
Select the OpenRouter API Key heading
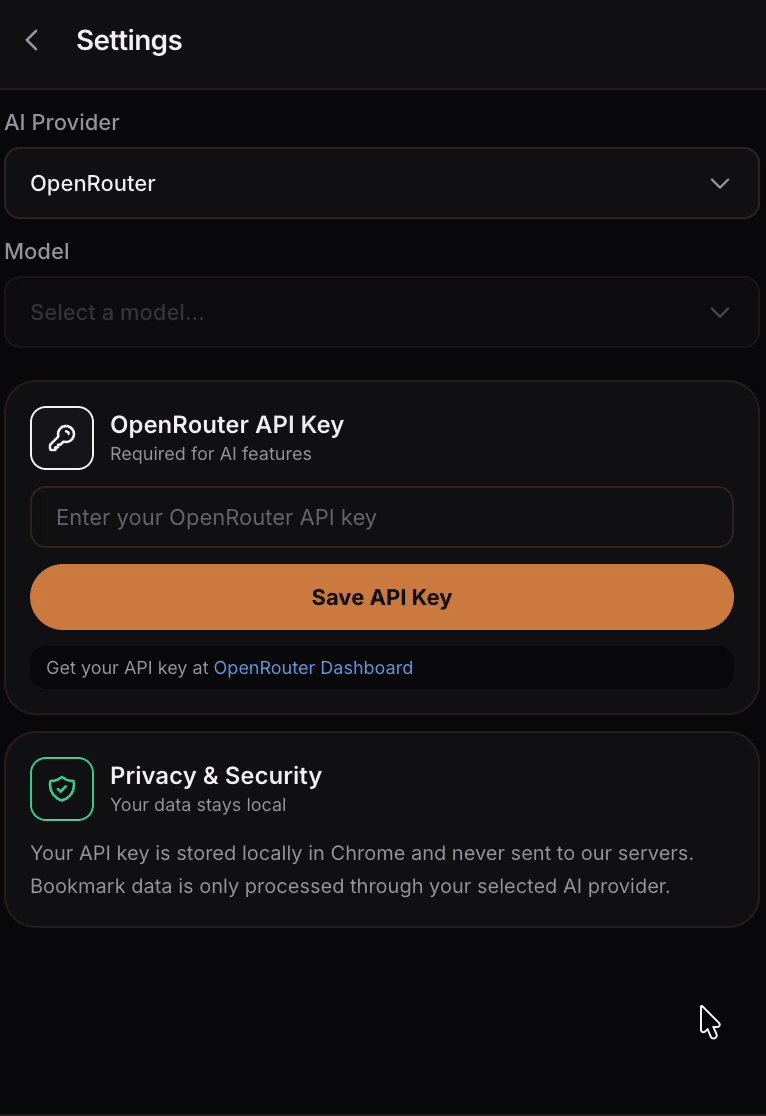click(x=227, y=425)
